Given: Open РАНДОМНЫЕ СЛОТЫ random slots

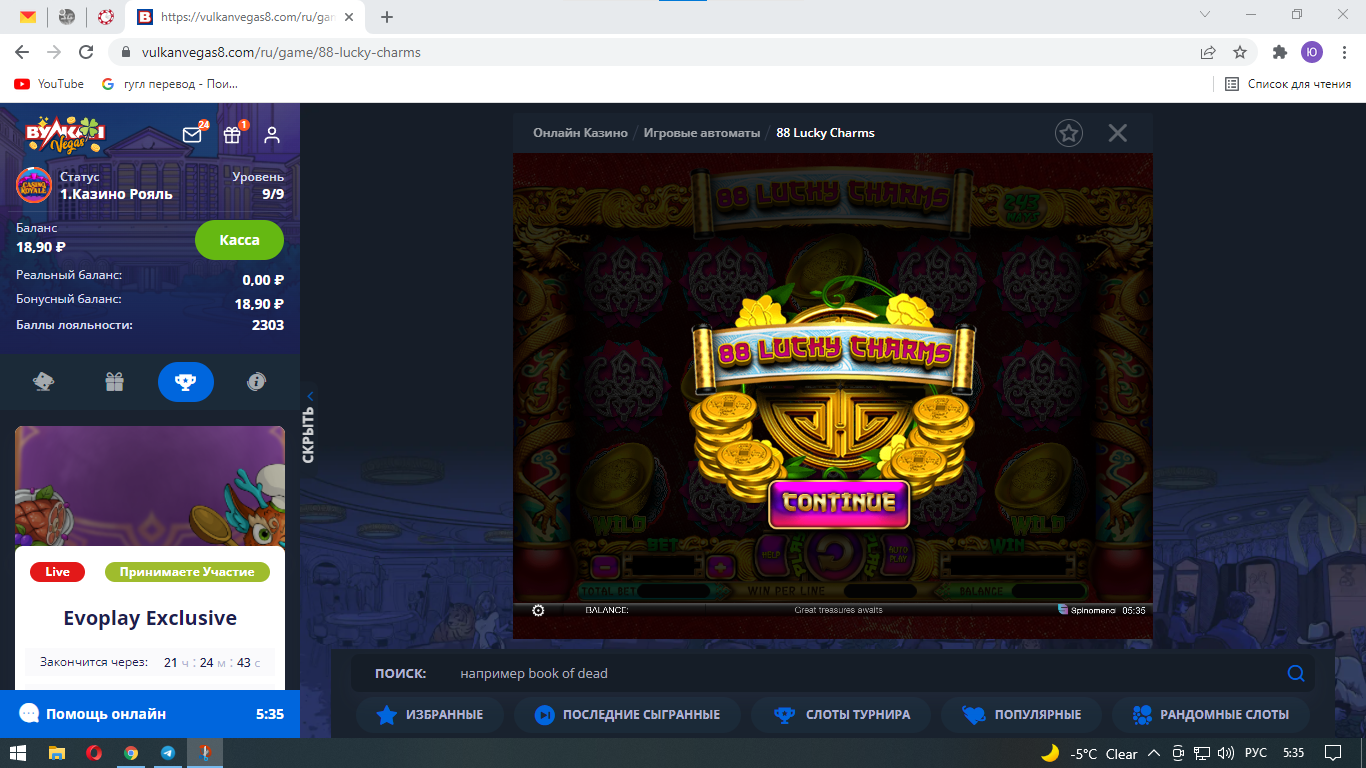Looking at the screenshot, I should pos(1211,715).
